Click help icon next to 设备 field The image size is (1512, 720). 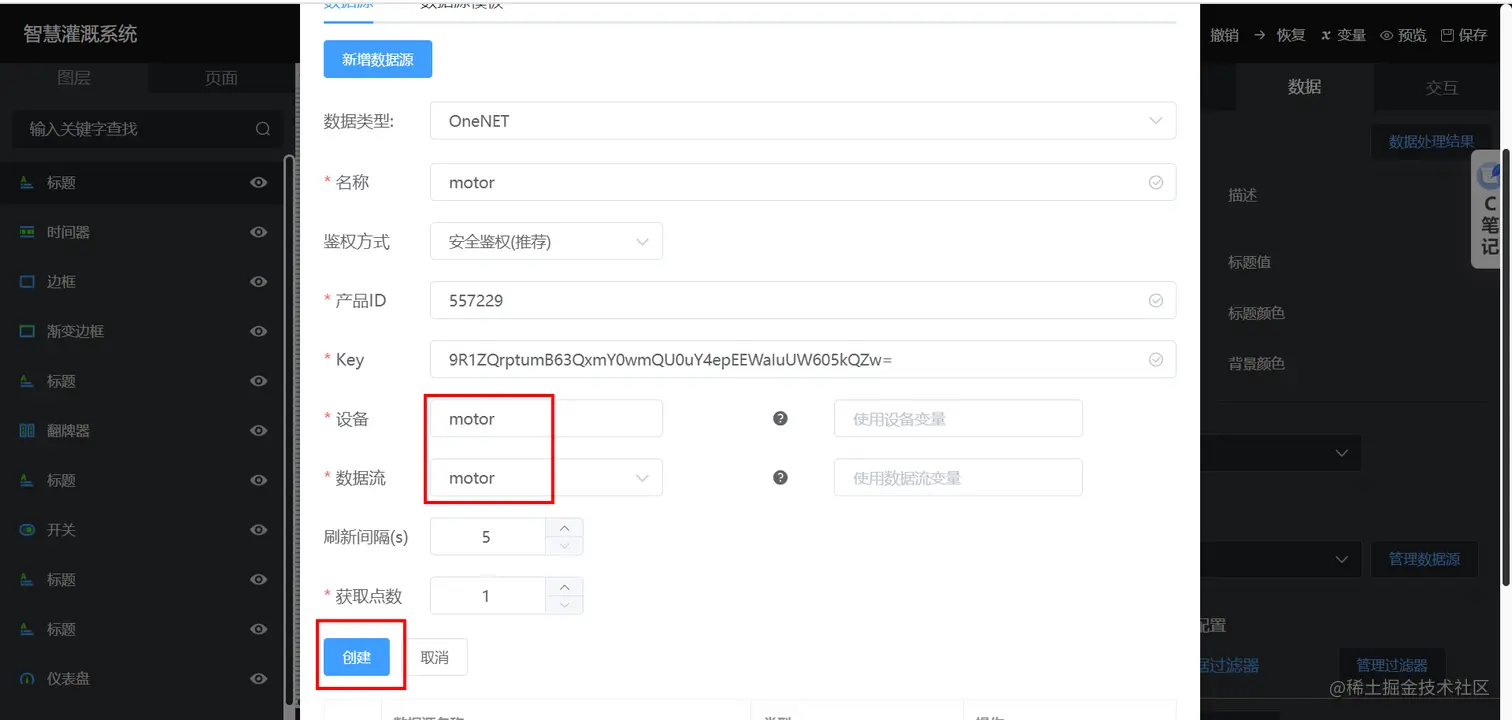click(781, 418)
